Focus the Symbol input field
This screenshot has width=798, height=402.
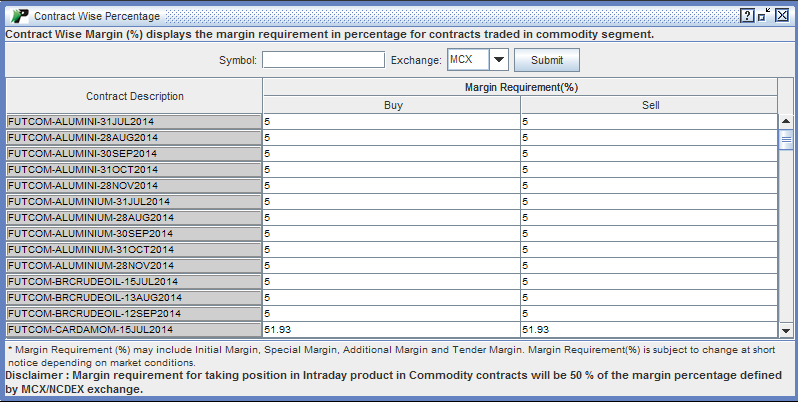pyautogui.click(x=323, y=60)
